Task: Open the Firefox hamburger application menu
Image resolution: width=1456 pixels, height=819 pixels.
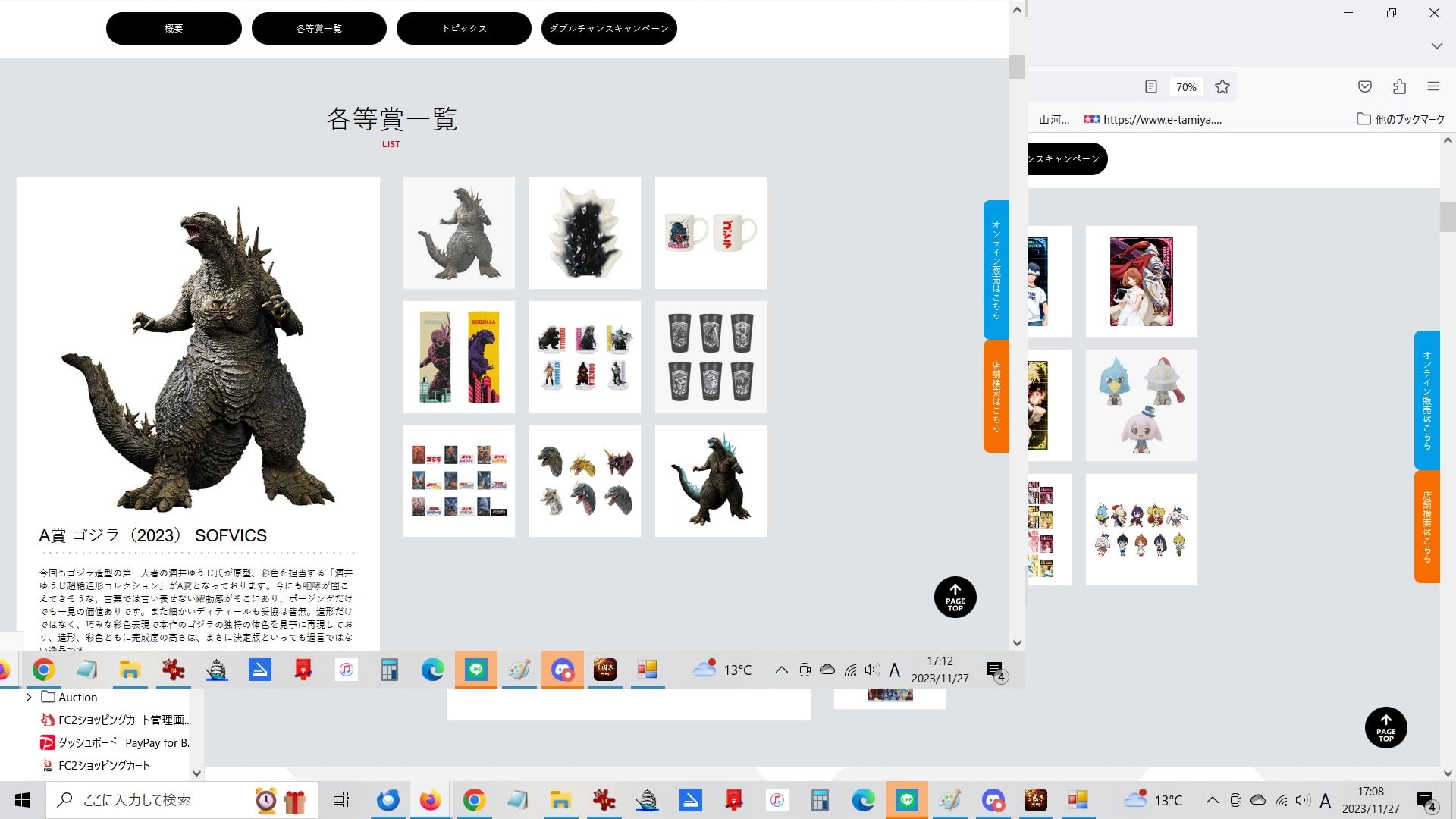Action: 1432,86
